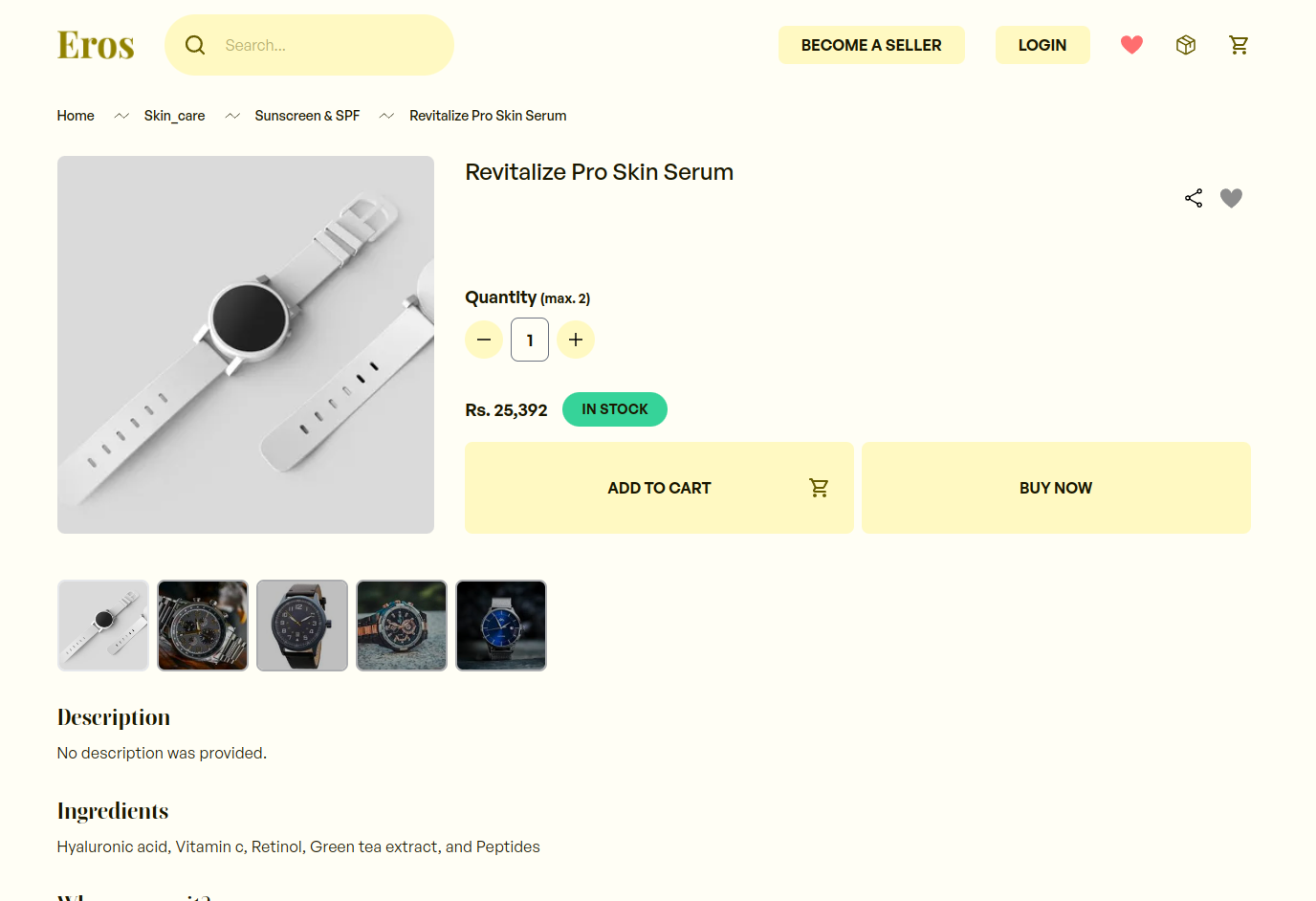Click the search magnifier icon

click(x=195, y=45)
